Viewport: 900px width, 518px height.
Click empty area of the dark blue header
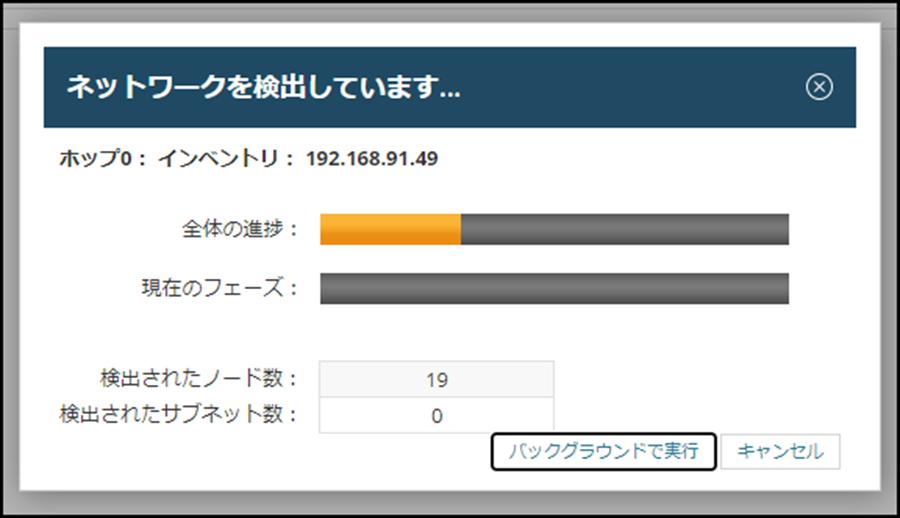click(x=631, y=87)
